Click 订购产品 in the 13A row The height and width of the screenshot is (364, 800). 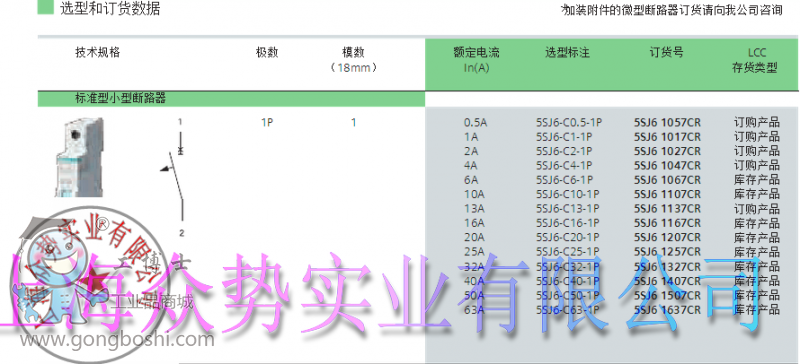757,208
